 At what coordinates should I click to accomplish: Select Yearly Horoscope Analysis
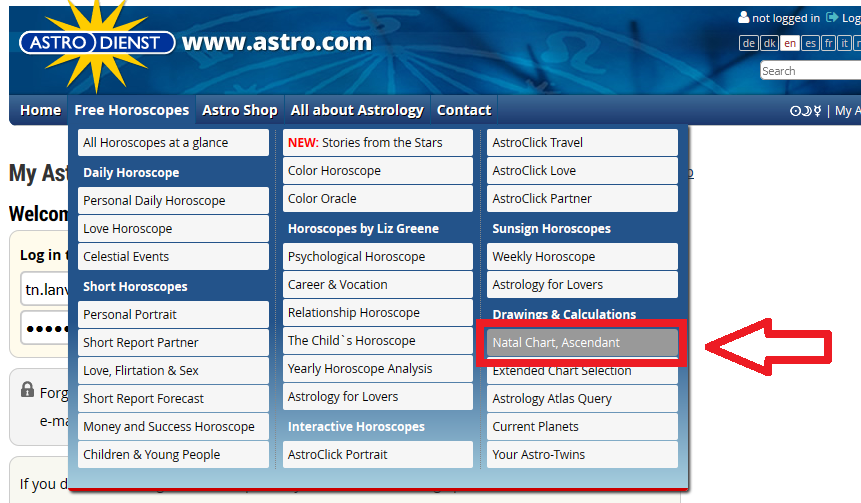[378, 368]
